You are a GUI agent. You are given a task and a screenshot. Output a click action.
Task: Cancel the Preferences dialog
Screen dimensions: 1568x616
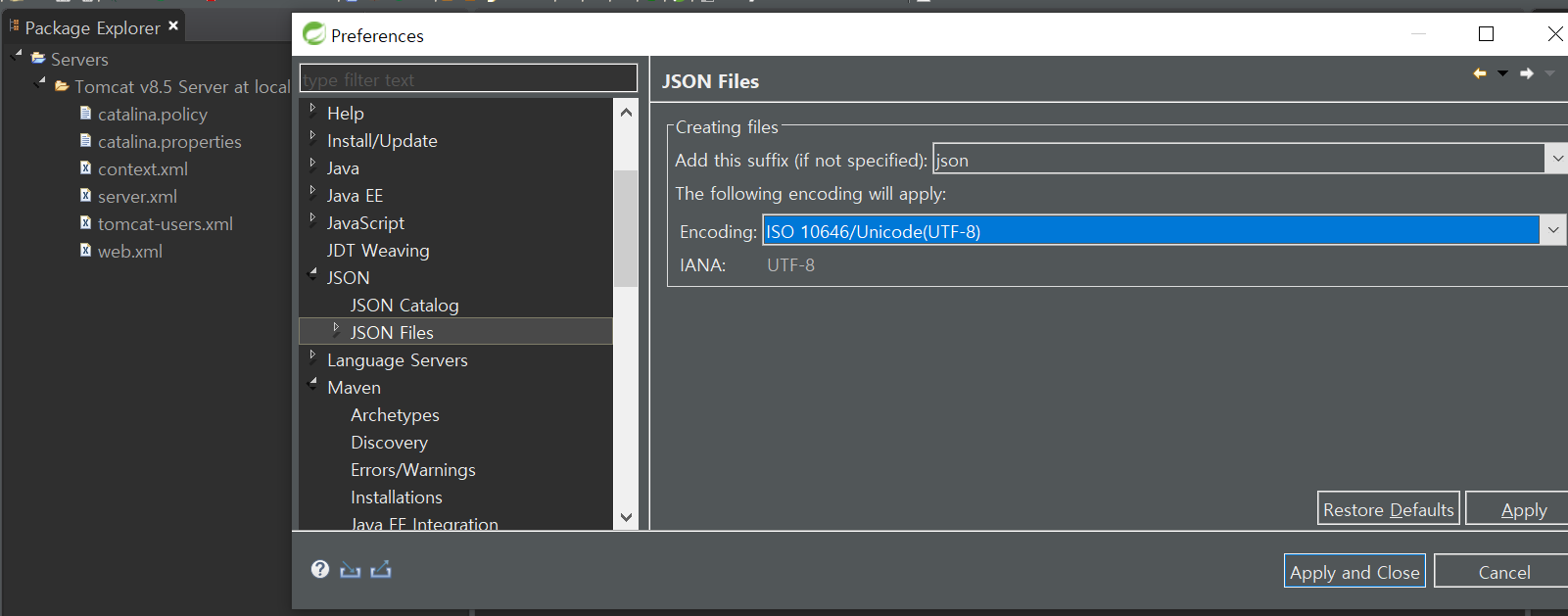click(1503, 571)
